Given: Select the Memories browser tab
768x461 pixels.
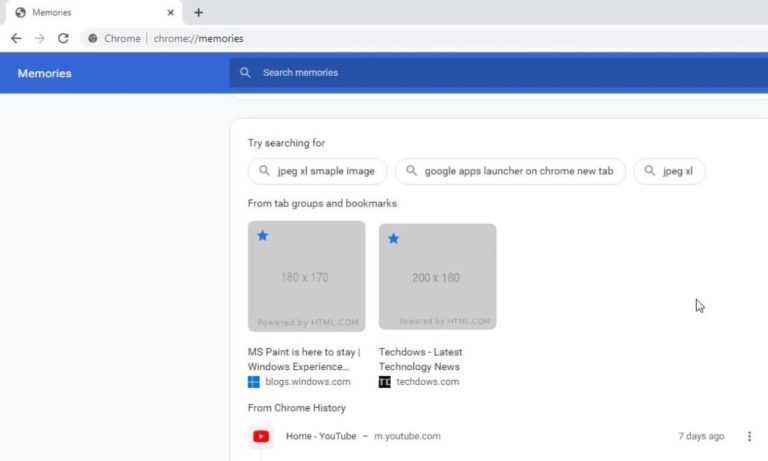Looking at the screenshot, I should [x=94, y=13].
